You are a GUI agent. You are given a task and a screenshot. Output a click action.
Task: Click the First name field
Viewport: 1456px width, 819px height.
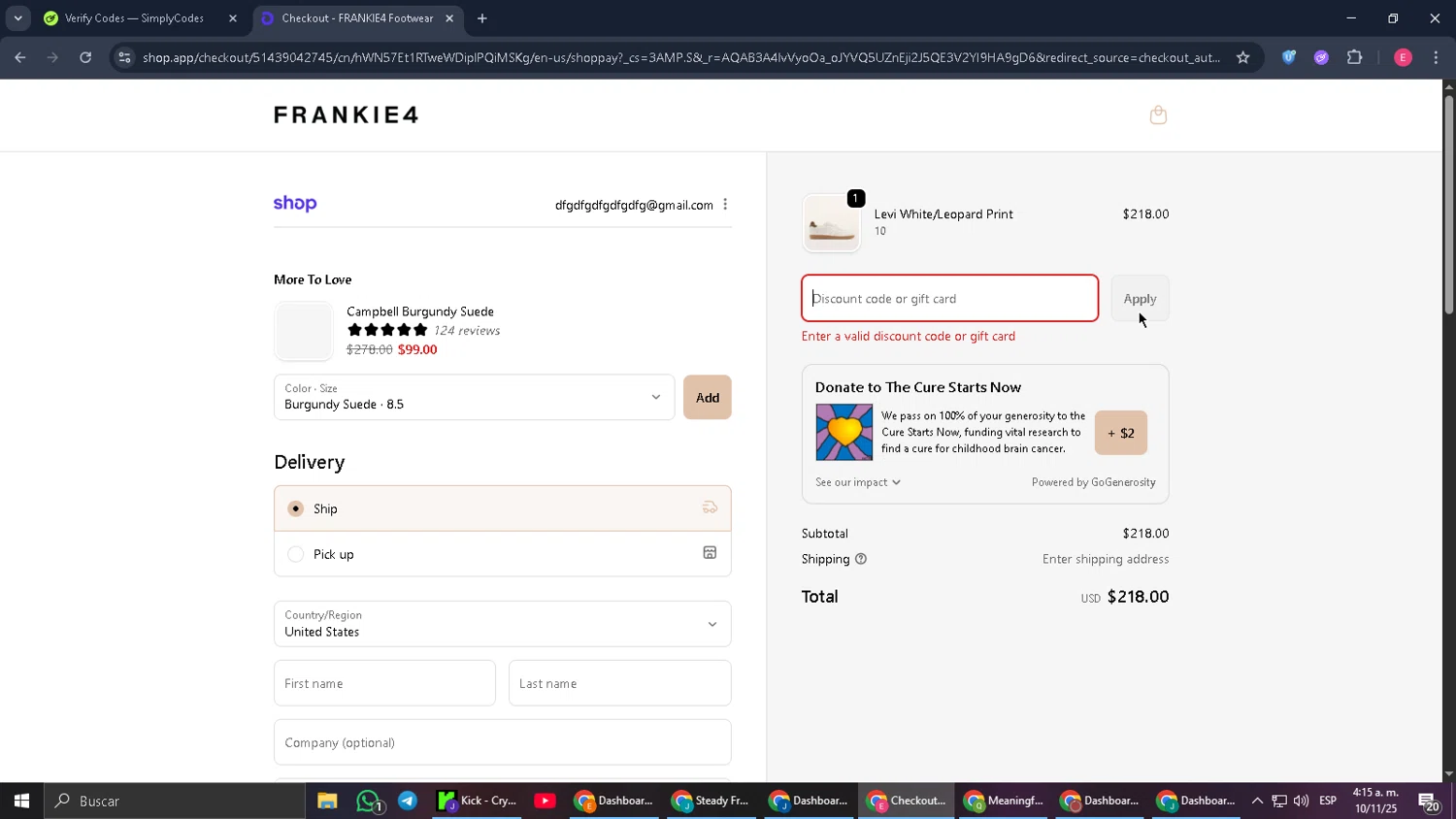point(384,683)
